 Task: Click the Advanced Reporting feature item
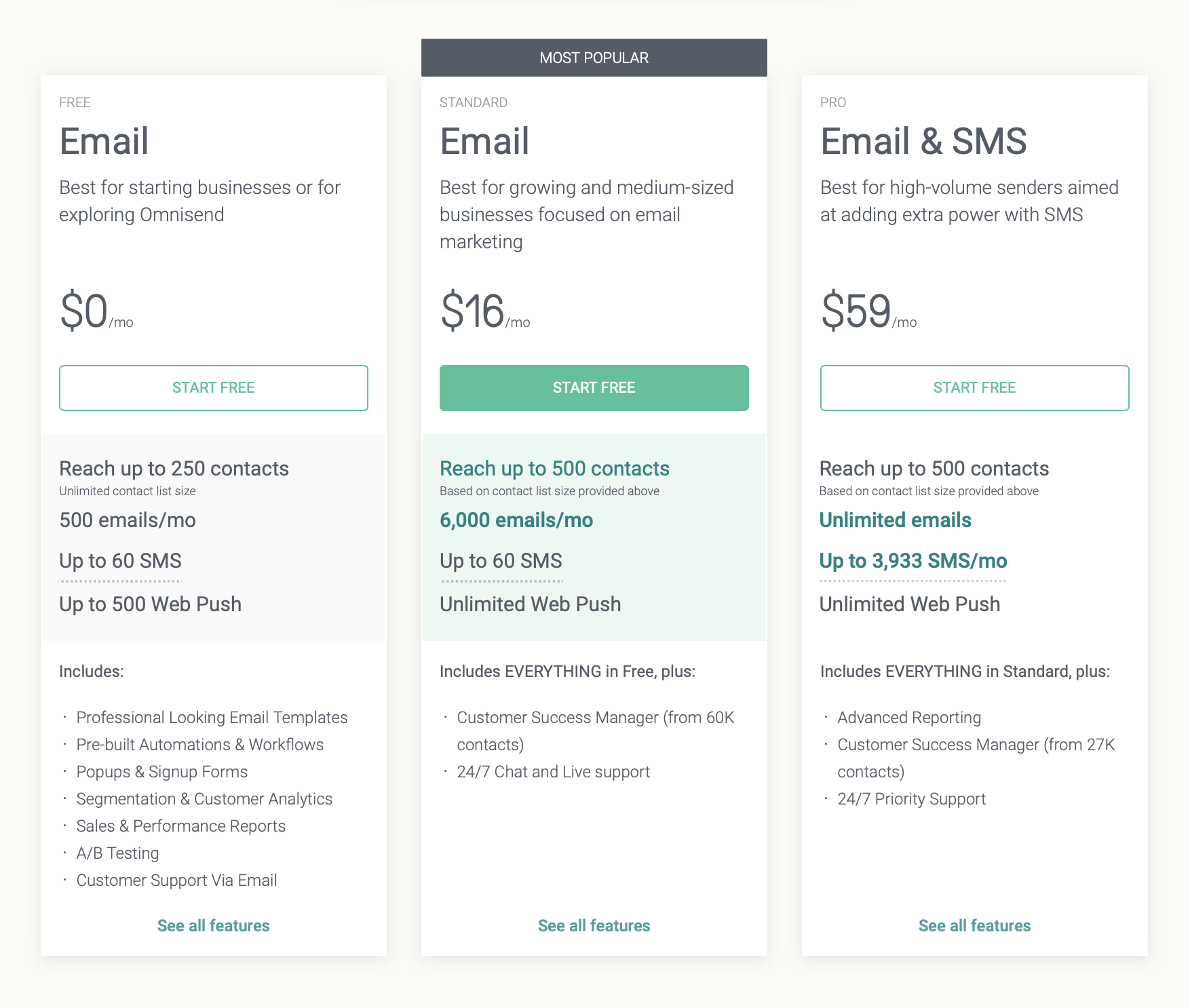tap(909, 718)
